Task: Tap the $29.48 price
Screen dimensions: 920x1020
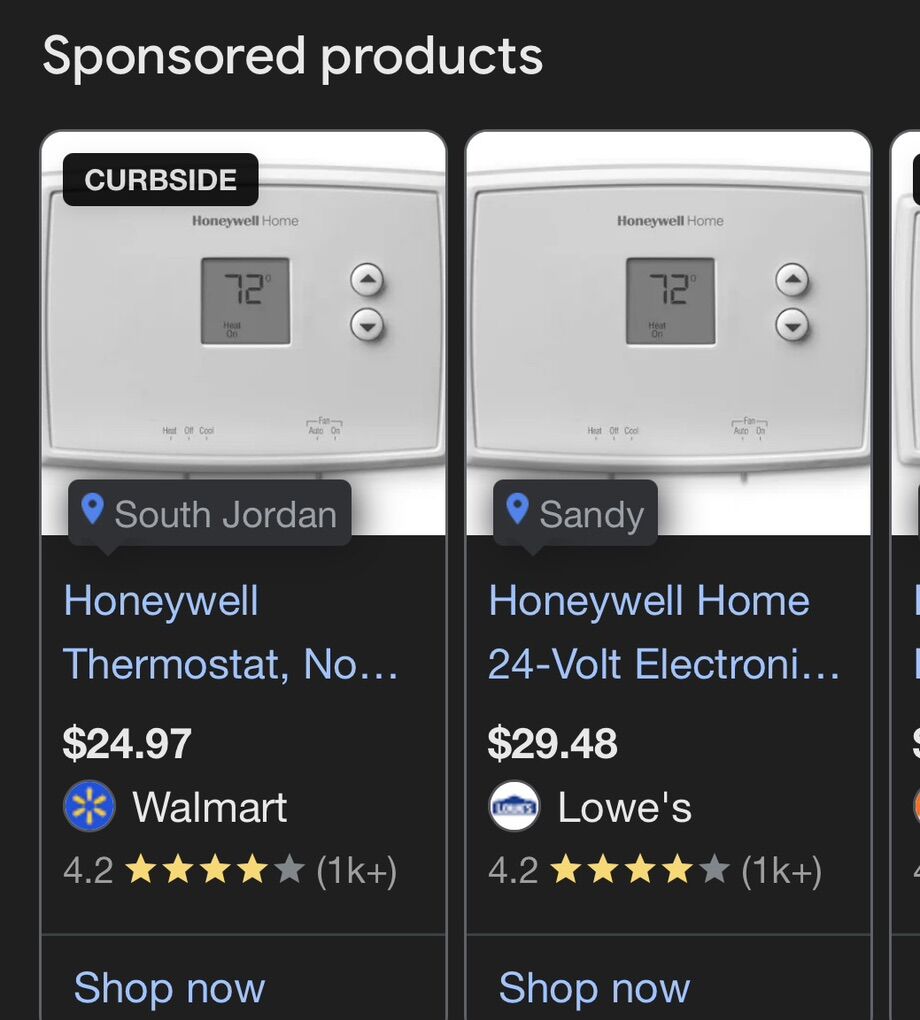Action: tap(552, 744)
